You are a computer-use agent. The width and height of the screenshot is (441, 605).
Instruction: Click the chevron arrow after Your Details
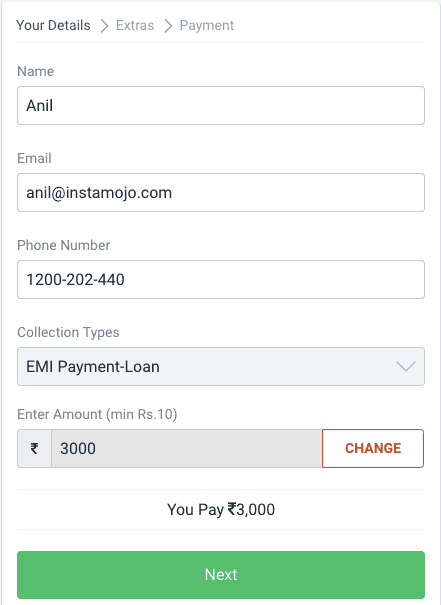click(x=104, y=26)
